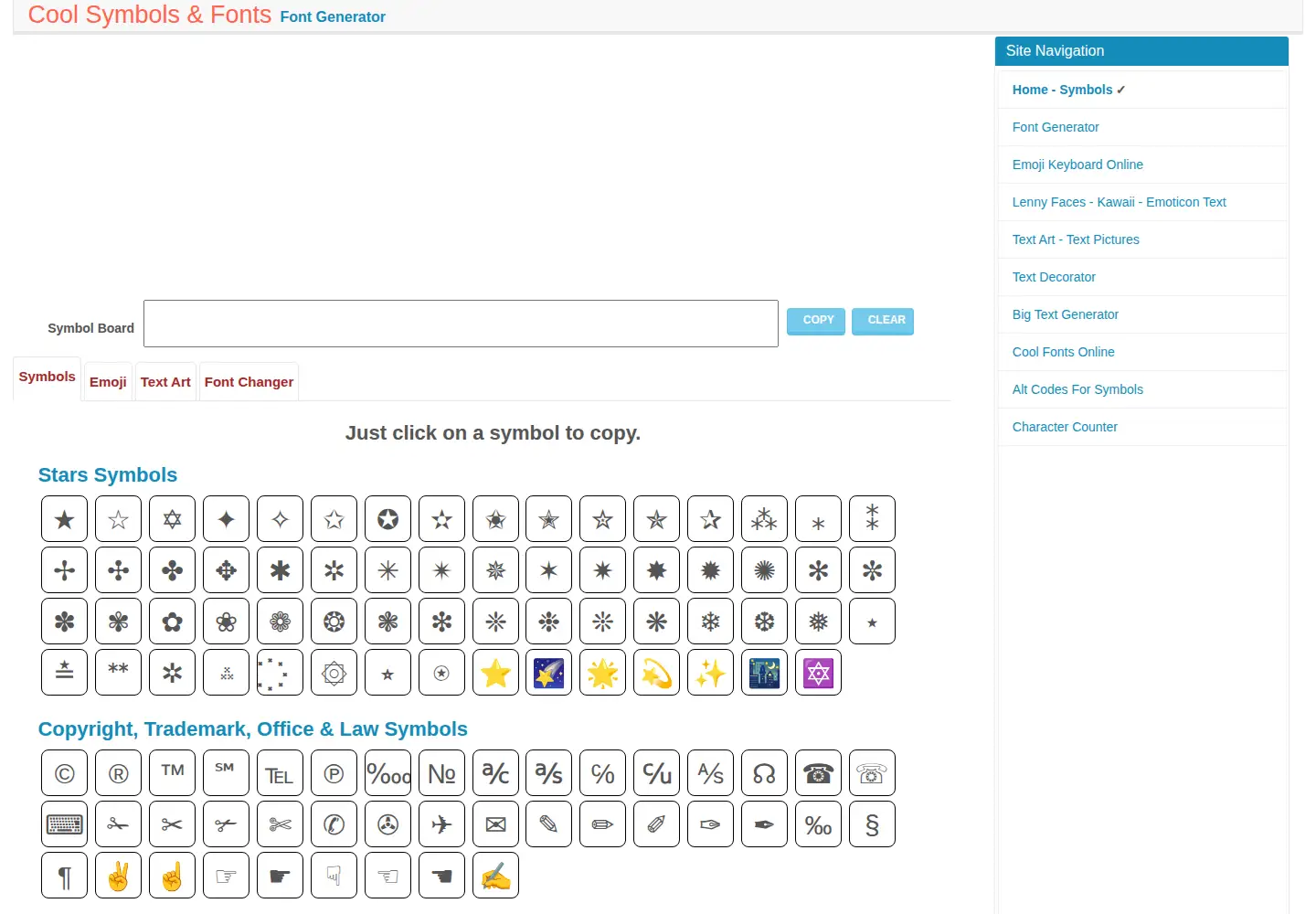Click the Cool Symbols & Fonts site title
The image size is (1316, 914).
pyautogui.click(x=150, y=15)
